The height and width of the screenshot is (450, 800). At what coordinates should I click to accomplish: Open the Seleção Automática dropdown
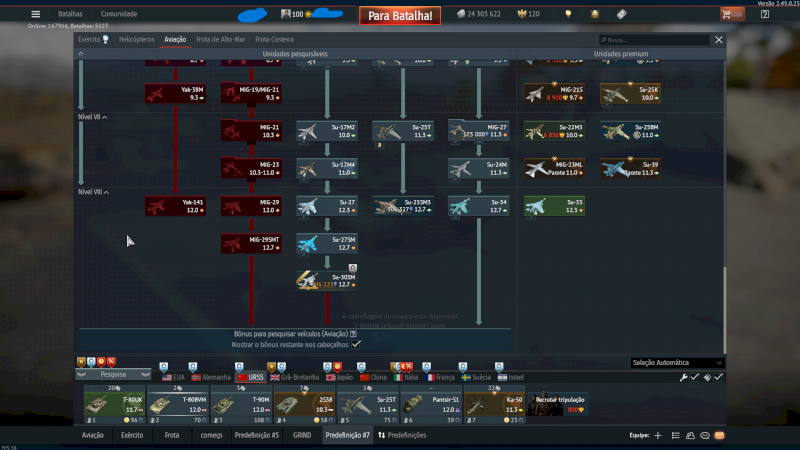(x=677, y=362)
